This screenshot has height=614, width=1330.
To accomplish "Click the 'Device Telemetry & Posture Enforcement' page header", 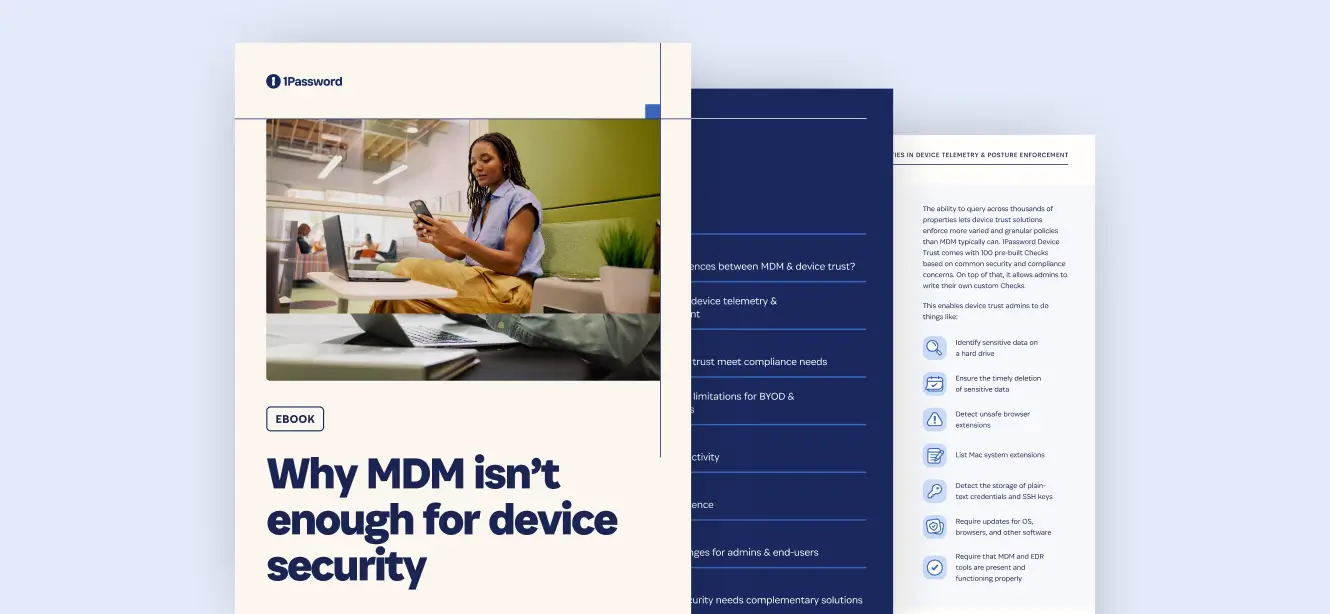I will [980, 156].
